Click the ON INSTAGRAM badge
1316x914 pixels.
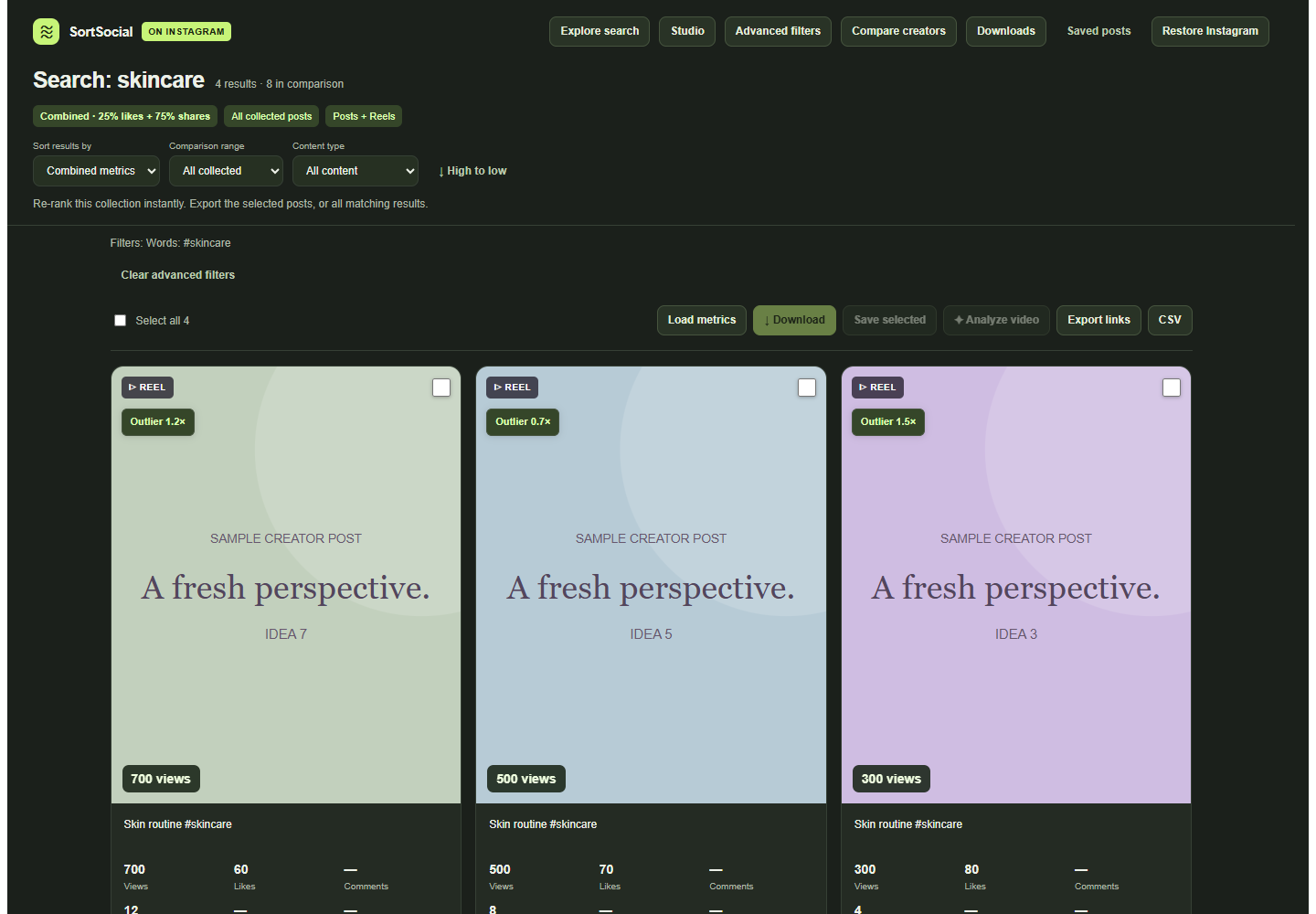click(x=186, y=32)
